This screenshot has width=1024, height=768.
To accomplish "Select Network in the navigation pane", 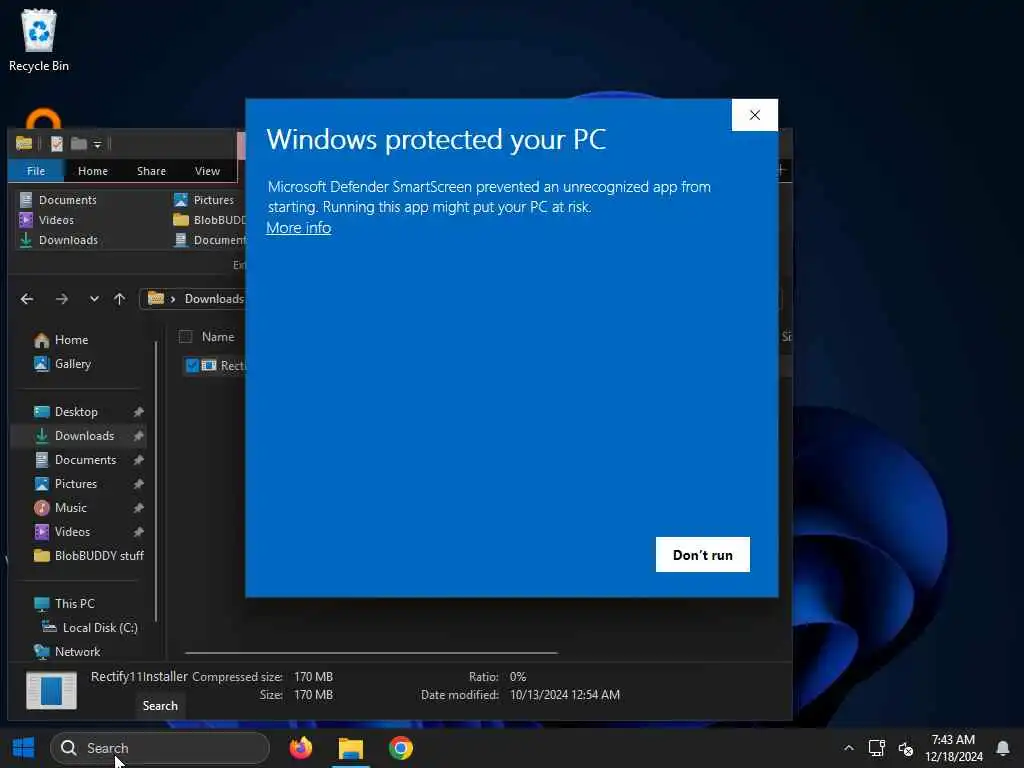I will coord(67,651).
